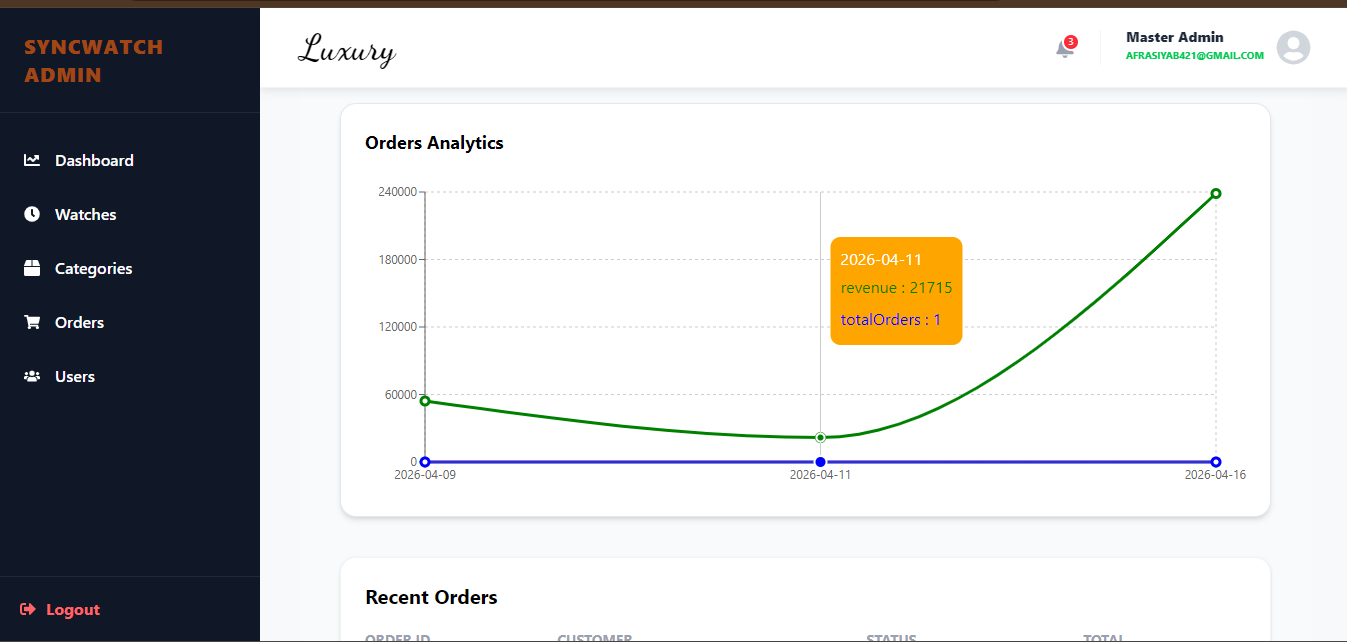Screen dimensions: 1347x642
Task: Click the Orders shopping cart icon
Action: click(32, 322)
